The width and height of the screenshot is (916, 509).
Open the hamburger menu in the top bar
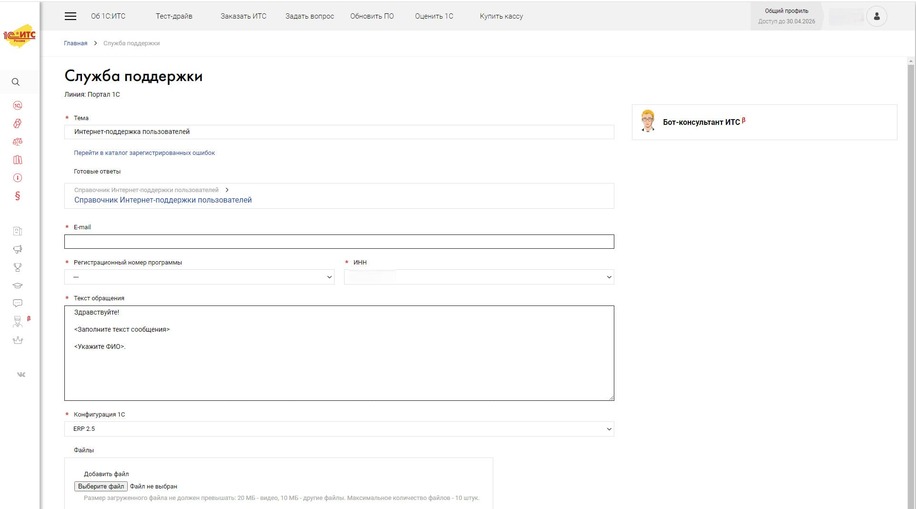pyautogui.click(x=70, y=16)
